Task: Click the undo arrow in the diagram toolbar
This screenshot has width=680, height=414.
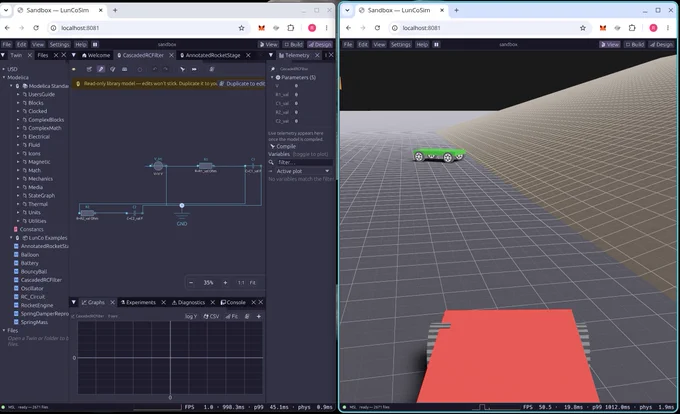Action: 155,69
